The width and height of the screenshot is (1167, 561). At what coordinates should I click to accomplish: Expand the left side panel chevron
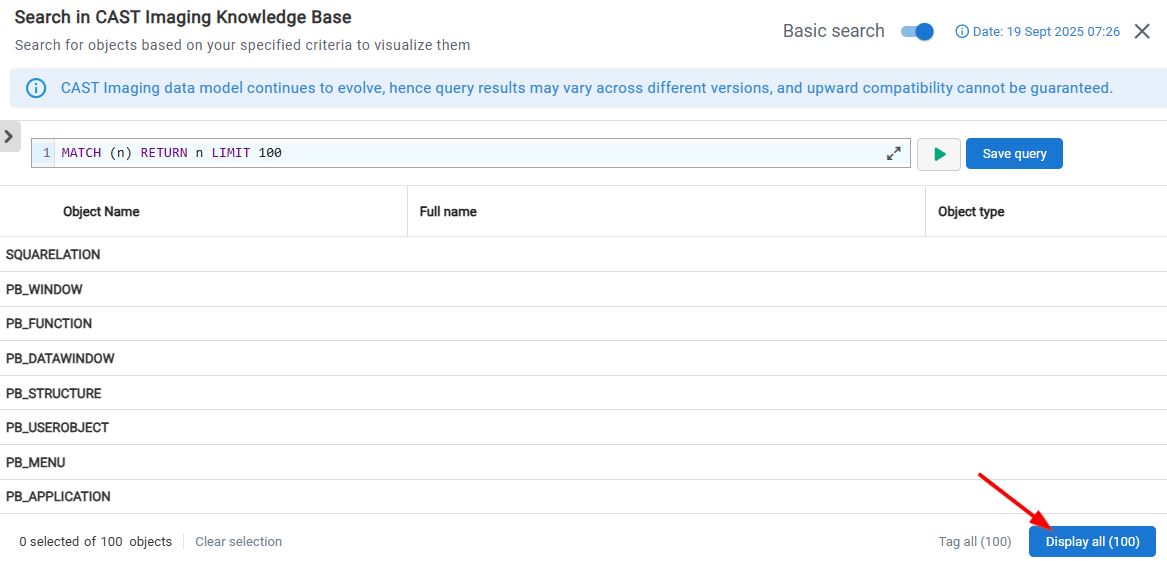click(9, 135)
